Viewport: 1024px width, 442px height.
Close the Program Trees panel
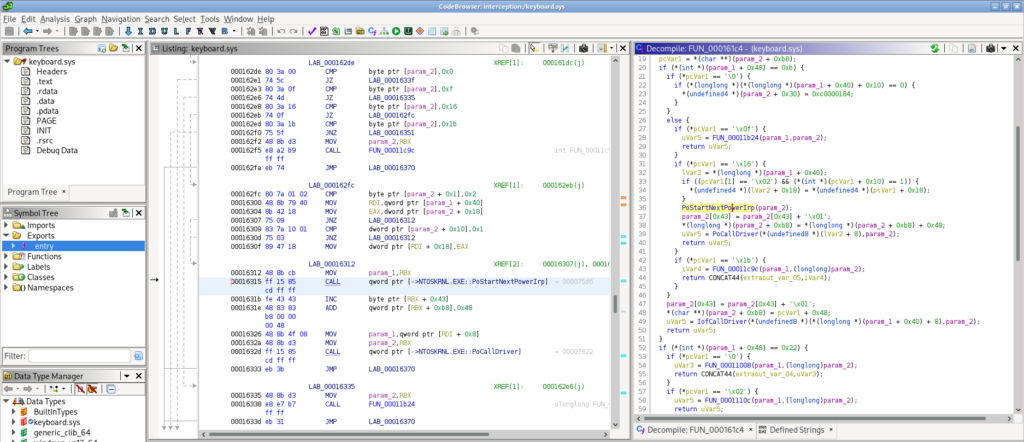(139, 48)
